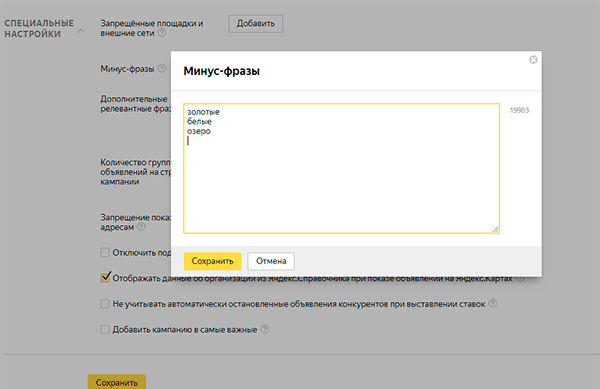Viewport: 600px width, 389px height.
Task: Open help icon next to Запрещённые площадки
Action: click(x=162, y=33)
